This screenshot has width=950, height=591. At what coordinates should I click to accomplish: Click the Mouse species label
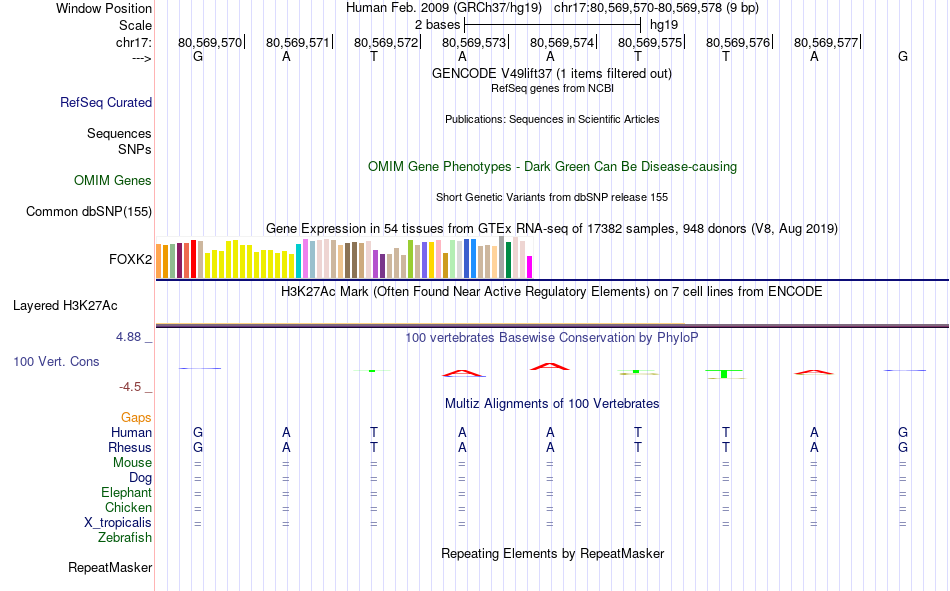tap(132, 462)
